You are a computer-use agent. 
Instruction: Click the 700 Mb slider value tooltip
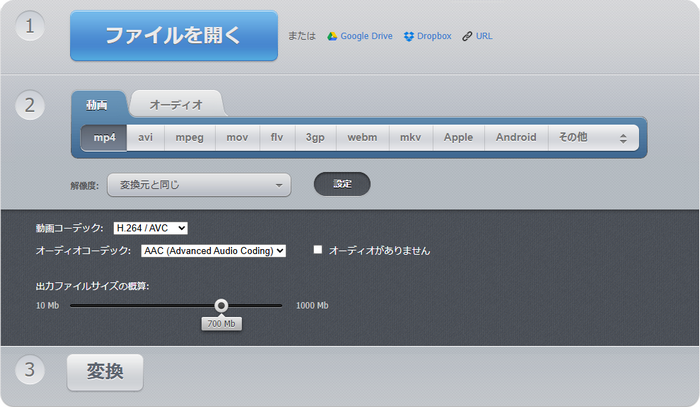coord(221,324)
